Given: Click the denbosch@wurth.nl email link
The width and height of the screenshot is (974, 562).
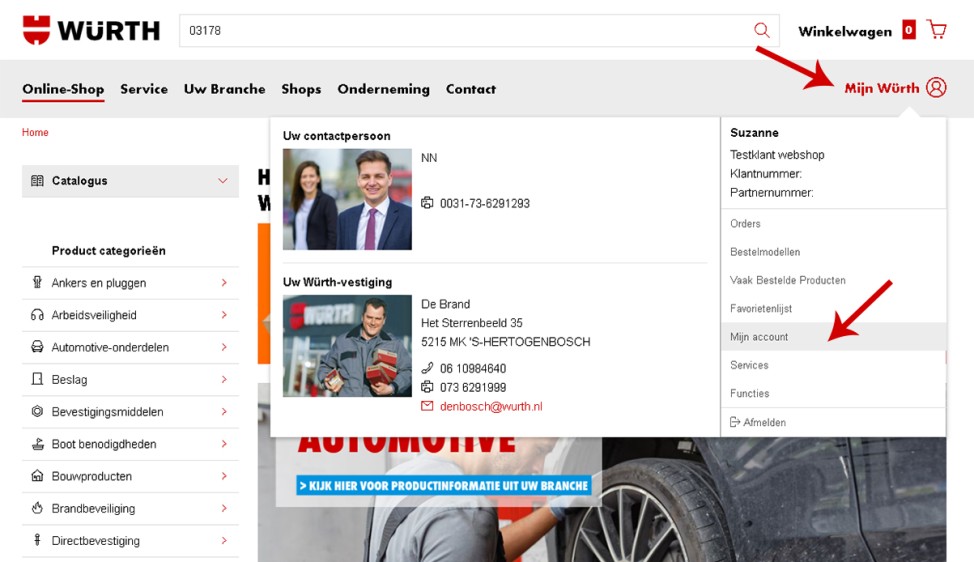Looking at the screenshot, I should 491,406.
